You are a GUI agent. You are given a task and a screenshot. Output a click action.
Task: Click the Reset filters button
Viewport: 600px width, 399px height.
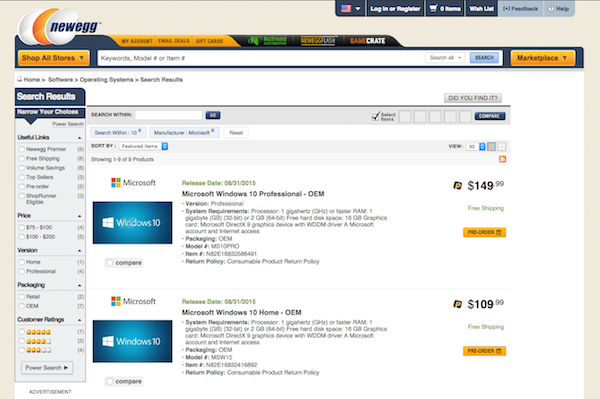(x=236, y=133)
